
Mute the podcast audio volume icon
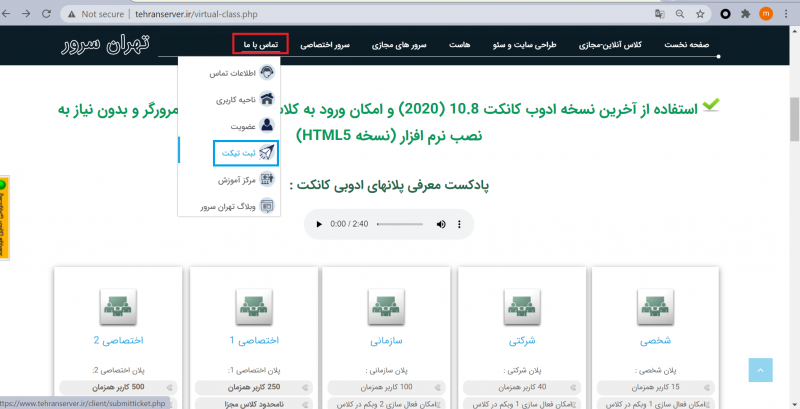pyautogui.click(x=441, y=225)
